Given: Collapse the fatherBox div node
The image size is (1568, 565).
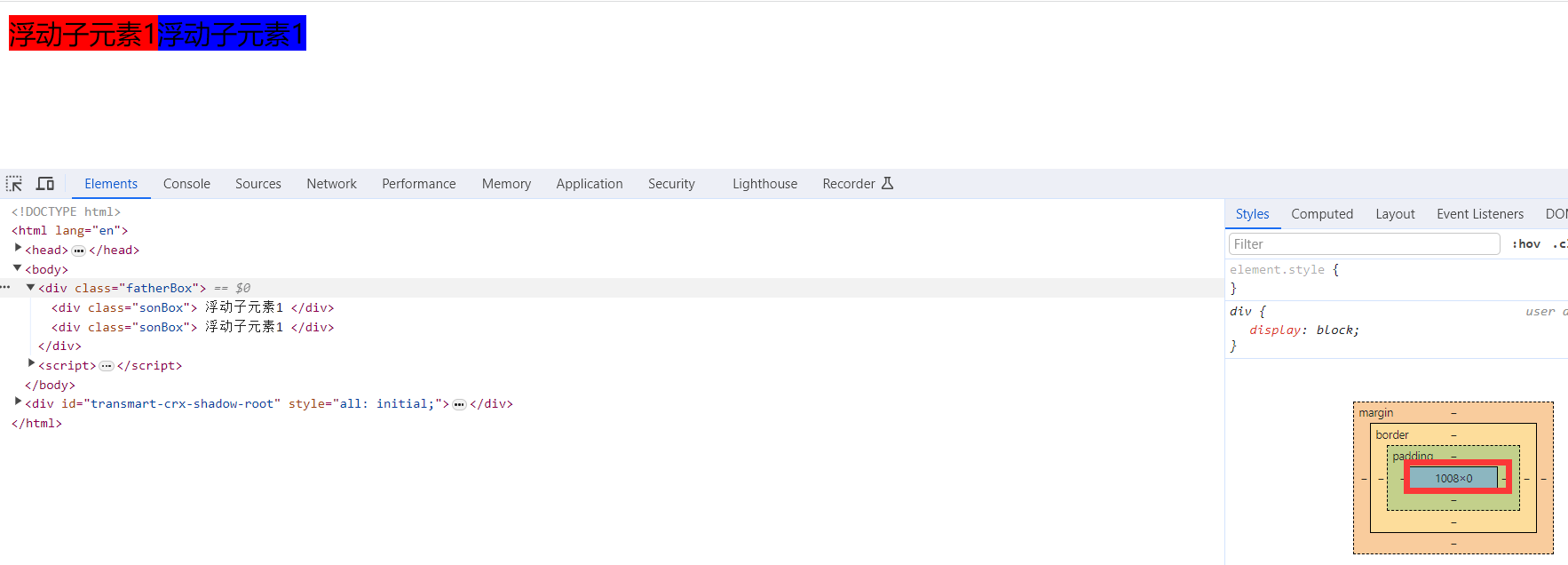Looking at the screenshot, I should (31, 288).
